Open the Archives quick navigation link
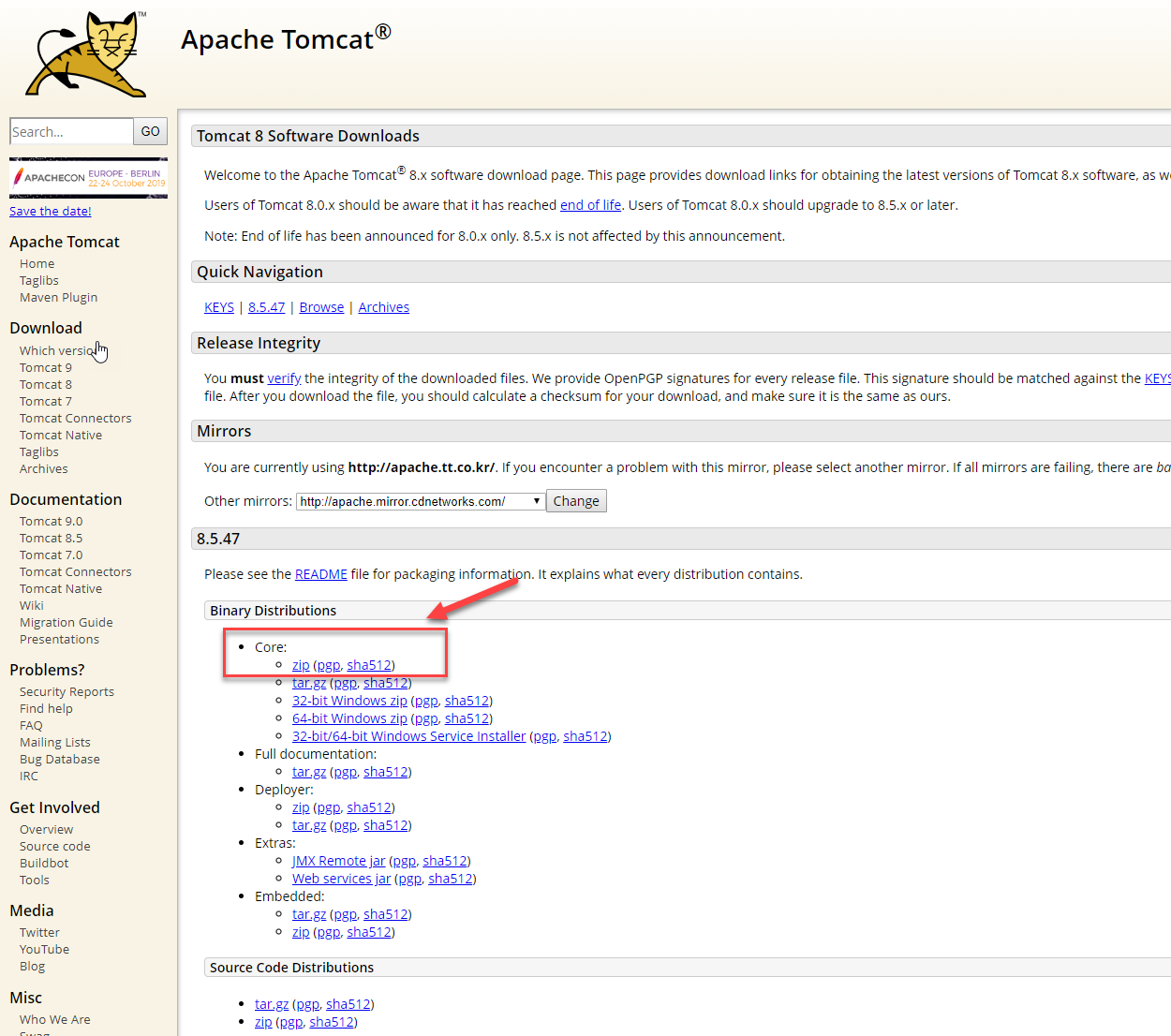This screenshot has width=1171, height=1036. pyautogui.click(x=384, y=307)
